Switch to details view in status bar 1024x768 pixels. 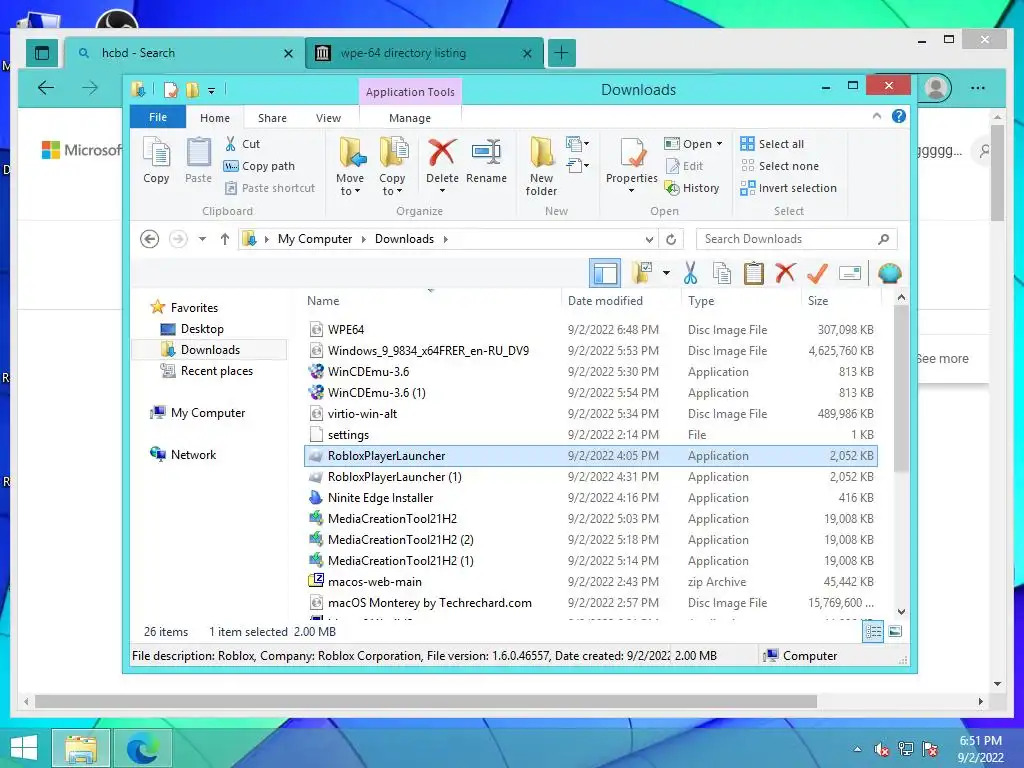[x=873, y=632]
